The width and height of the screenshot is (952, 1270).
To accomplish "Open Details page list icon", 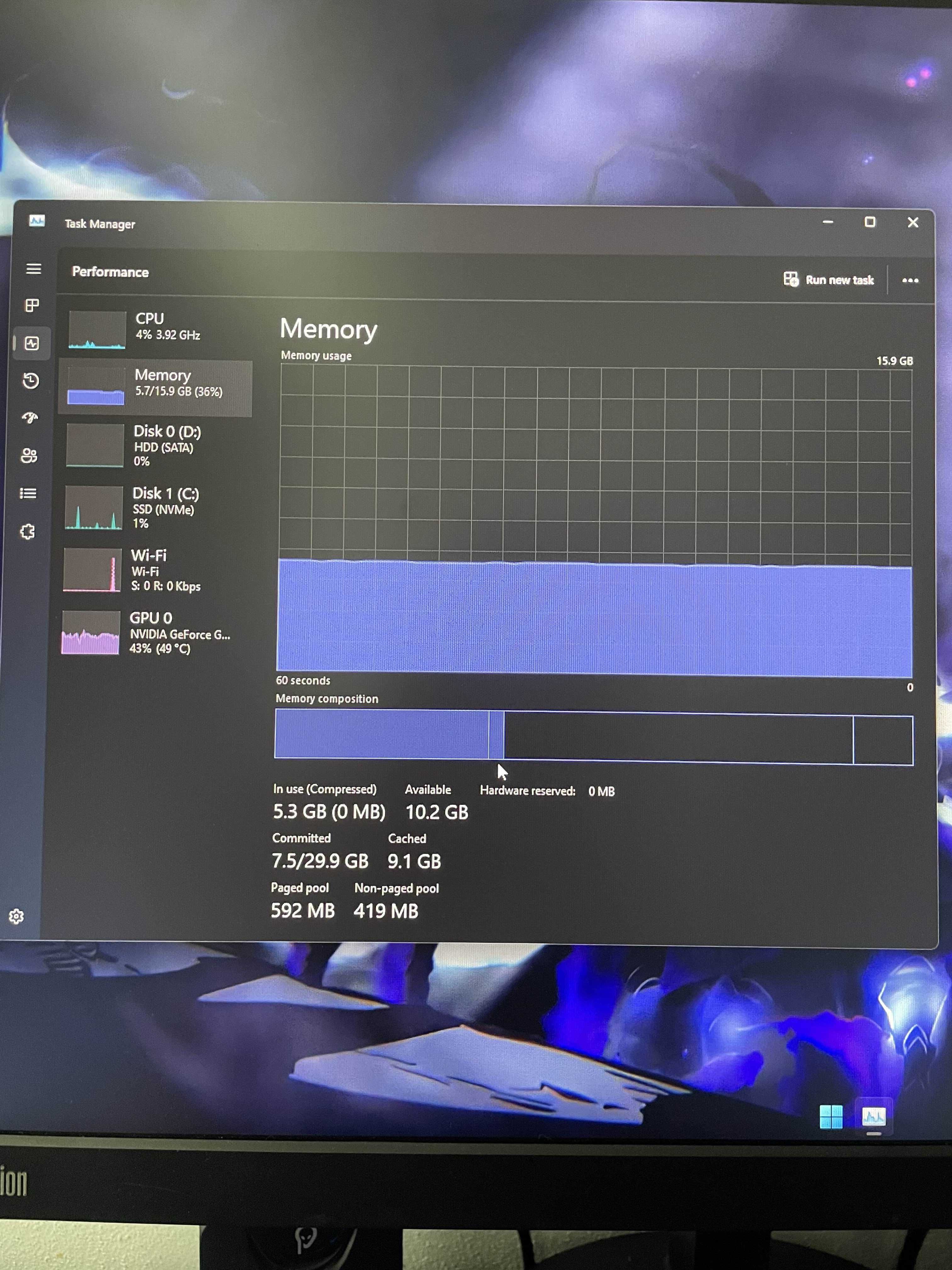I will [x=27, y=493].
